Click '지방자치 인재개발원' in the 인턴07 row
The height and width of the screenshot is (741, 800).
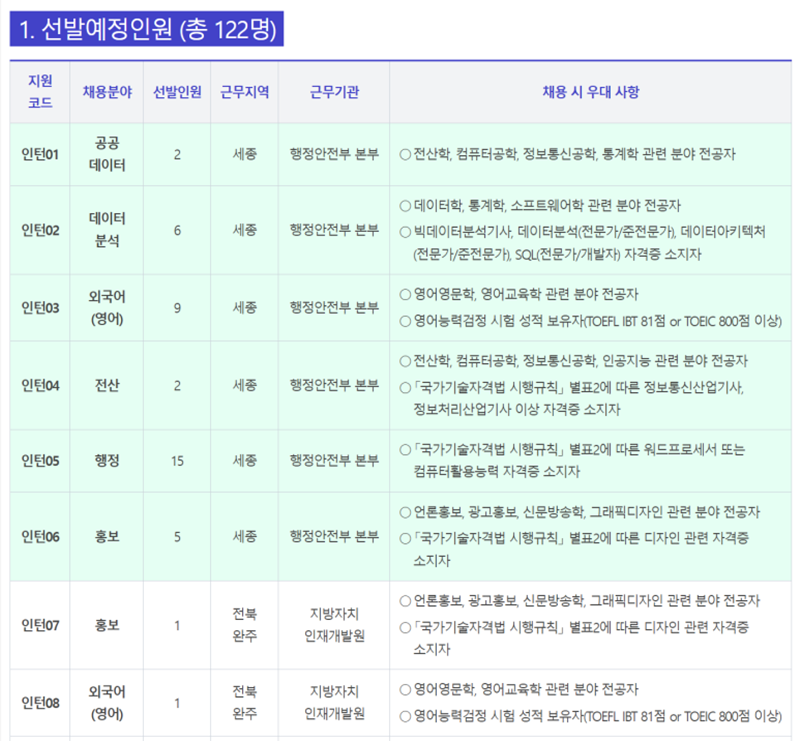(334, 625)
